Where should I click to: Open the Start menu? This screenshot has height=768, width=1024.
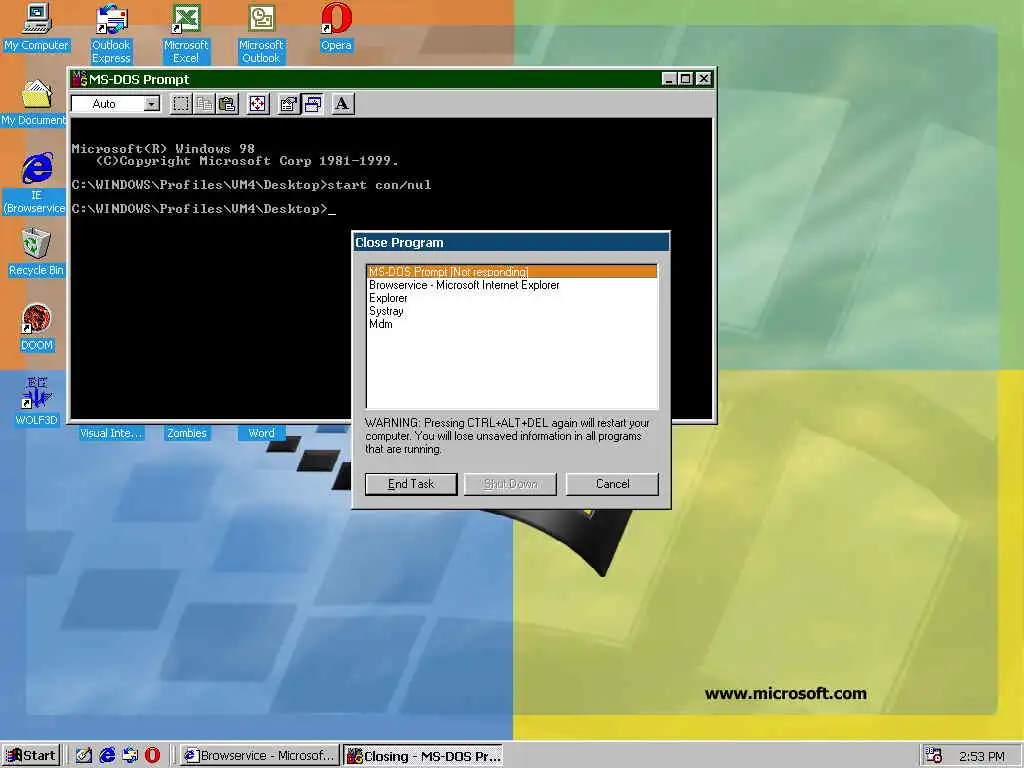(x=31, y=756)
